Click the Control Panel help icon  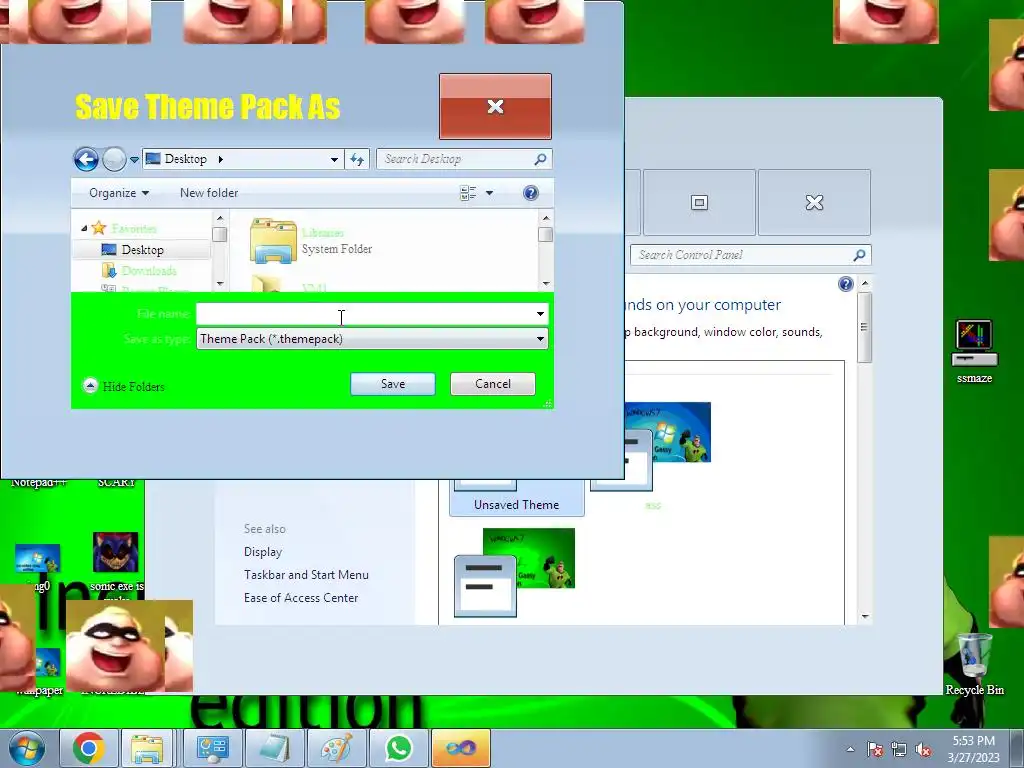pyautogui.click(x=846, y=283)
